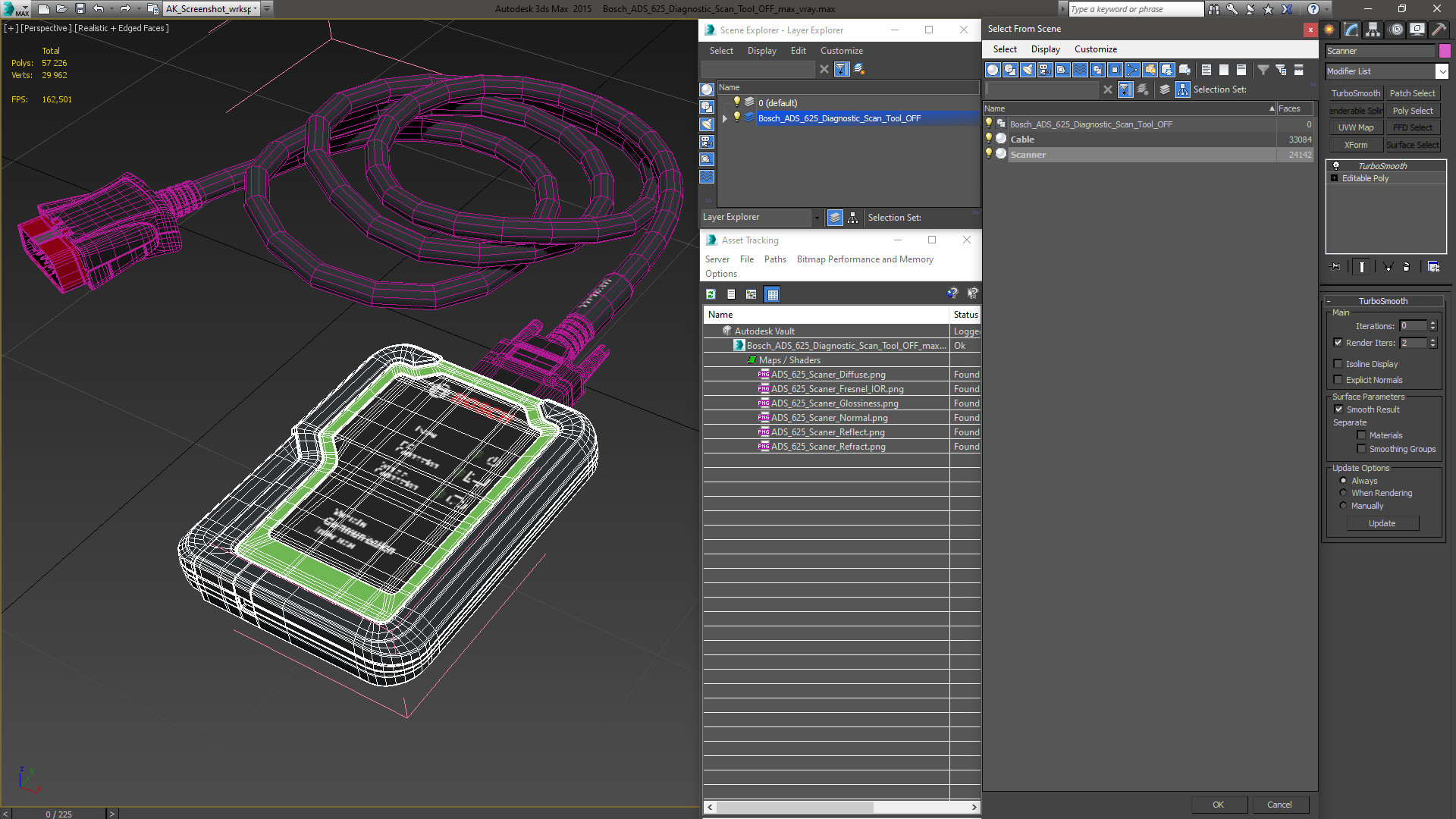1456x819 pixels.
Task: Click the UVW Map modifier button
Action: tap(1355, 127)
